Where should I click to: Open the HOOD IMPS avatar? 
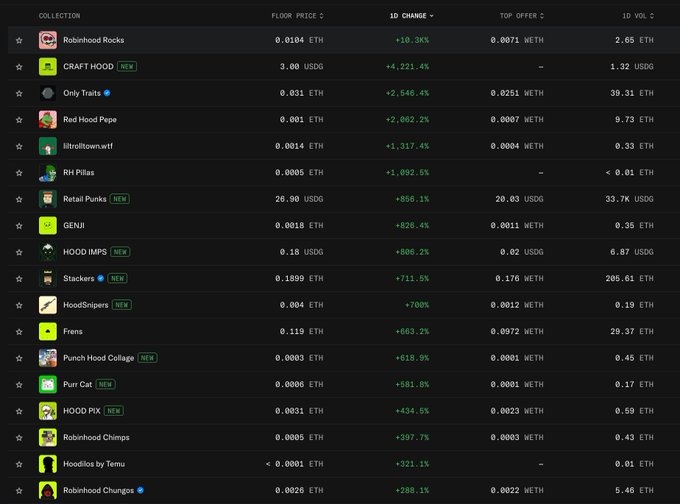click(48, 252)
